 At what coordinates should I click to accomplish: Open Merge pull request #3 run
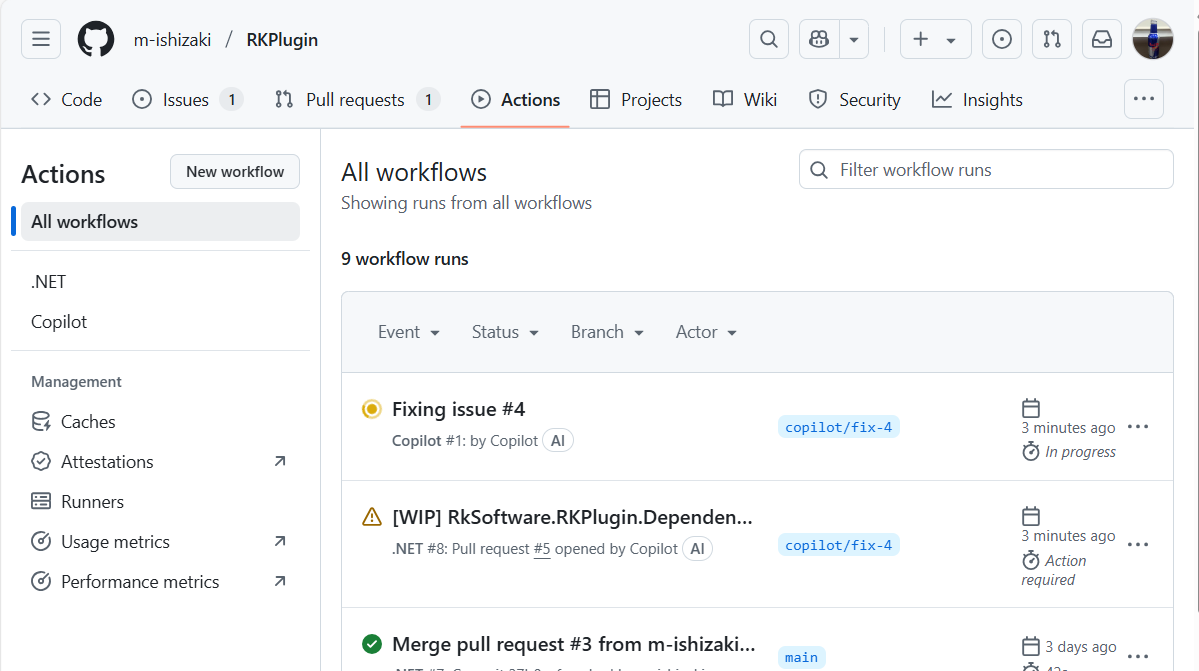[574, 644]
